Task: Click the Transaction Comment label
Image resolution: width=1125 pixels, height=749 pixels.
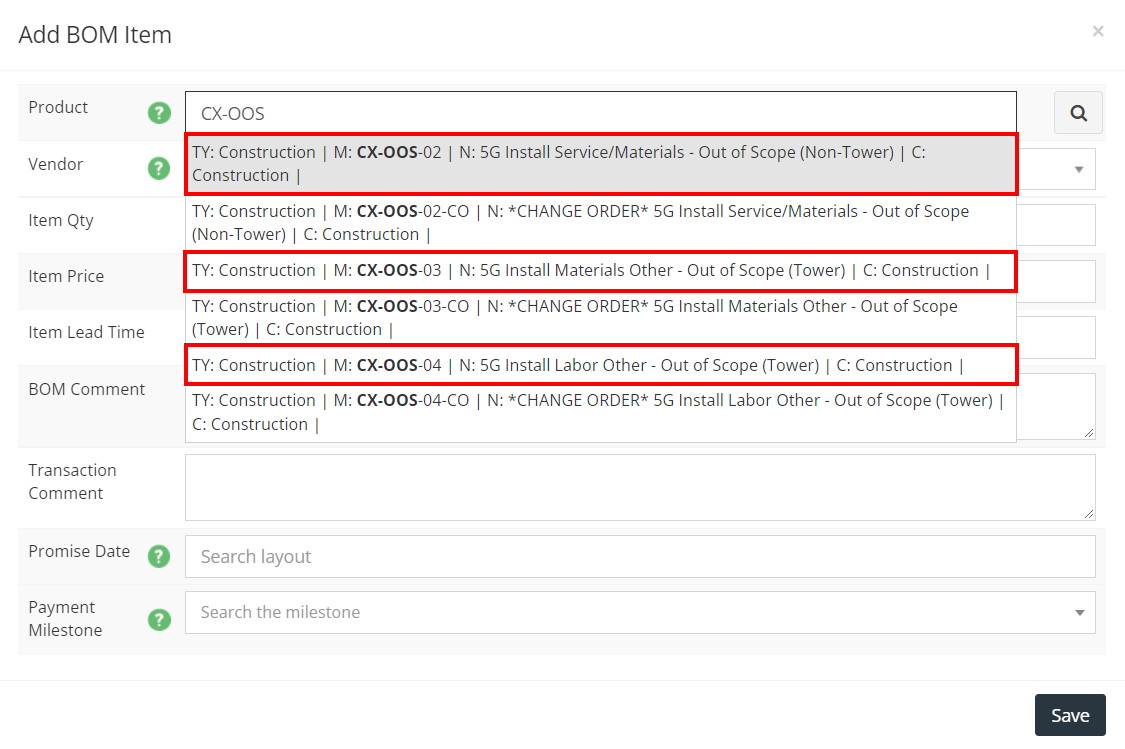Action: (72, 481)
